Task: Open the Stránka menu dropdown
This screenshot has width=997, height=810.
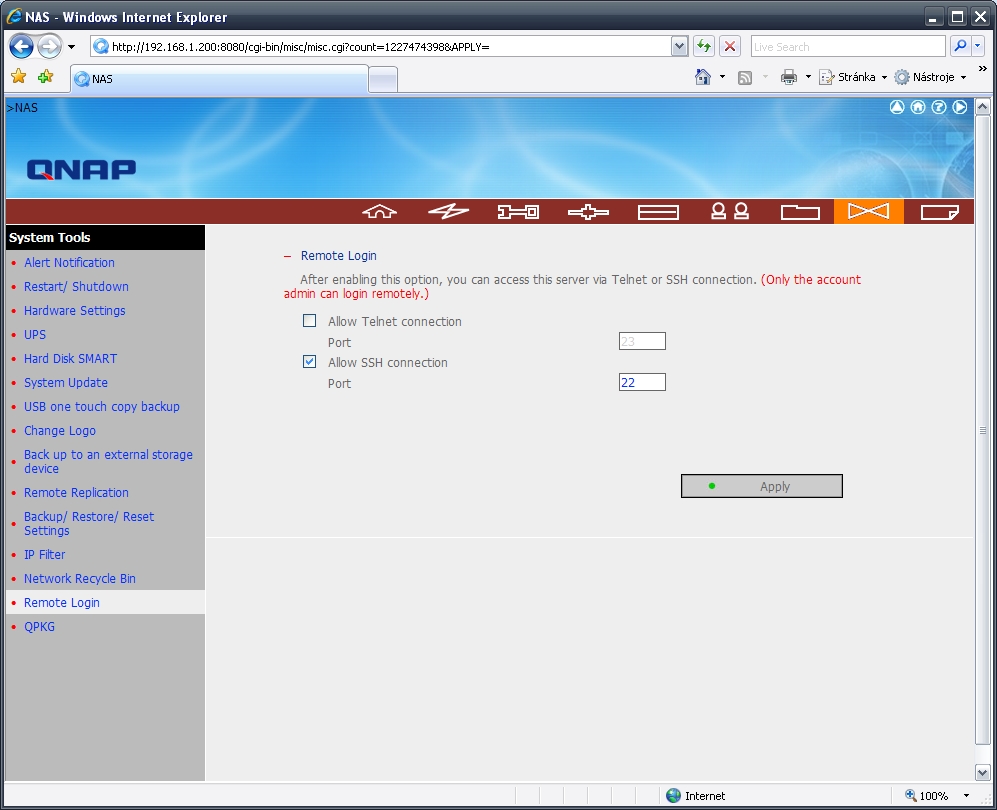Action: (853, 77)
